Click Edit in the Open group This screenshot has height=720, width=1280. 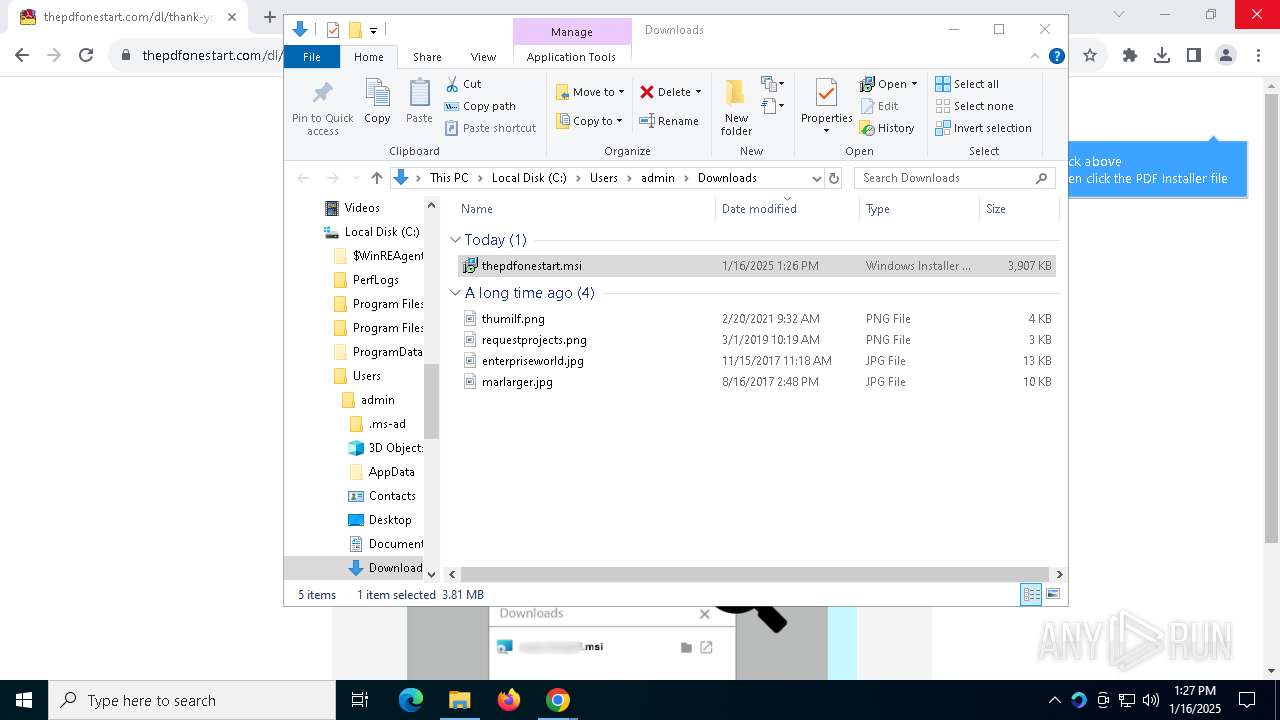[x=879, y=106]
